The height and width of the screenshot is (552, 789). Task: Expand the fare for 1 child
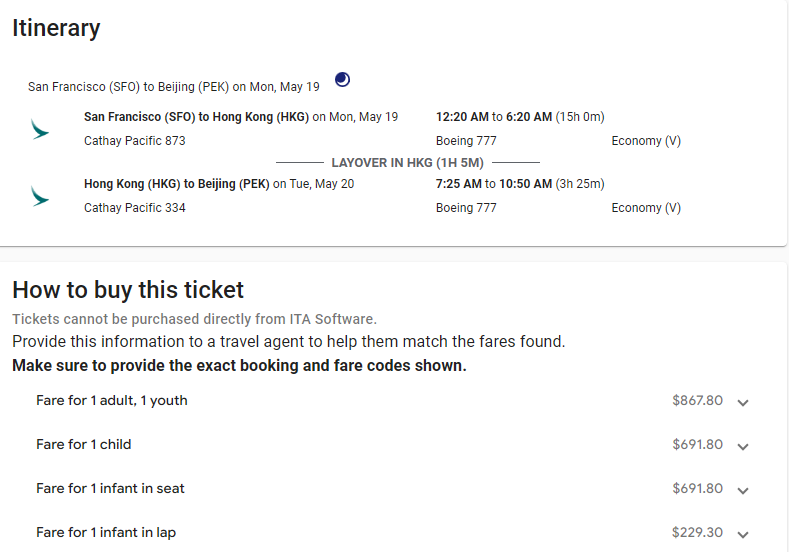pyautogui.click(x=743, y=446)
